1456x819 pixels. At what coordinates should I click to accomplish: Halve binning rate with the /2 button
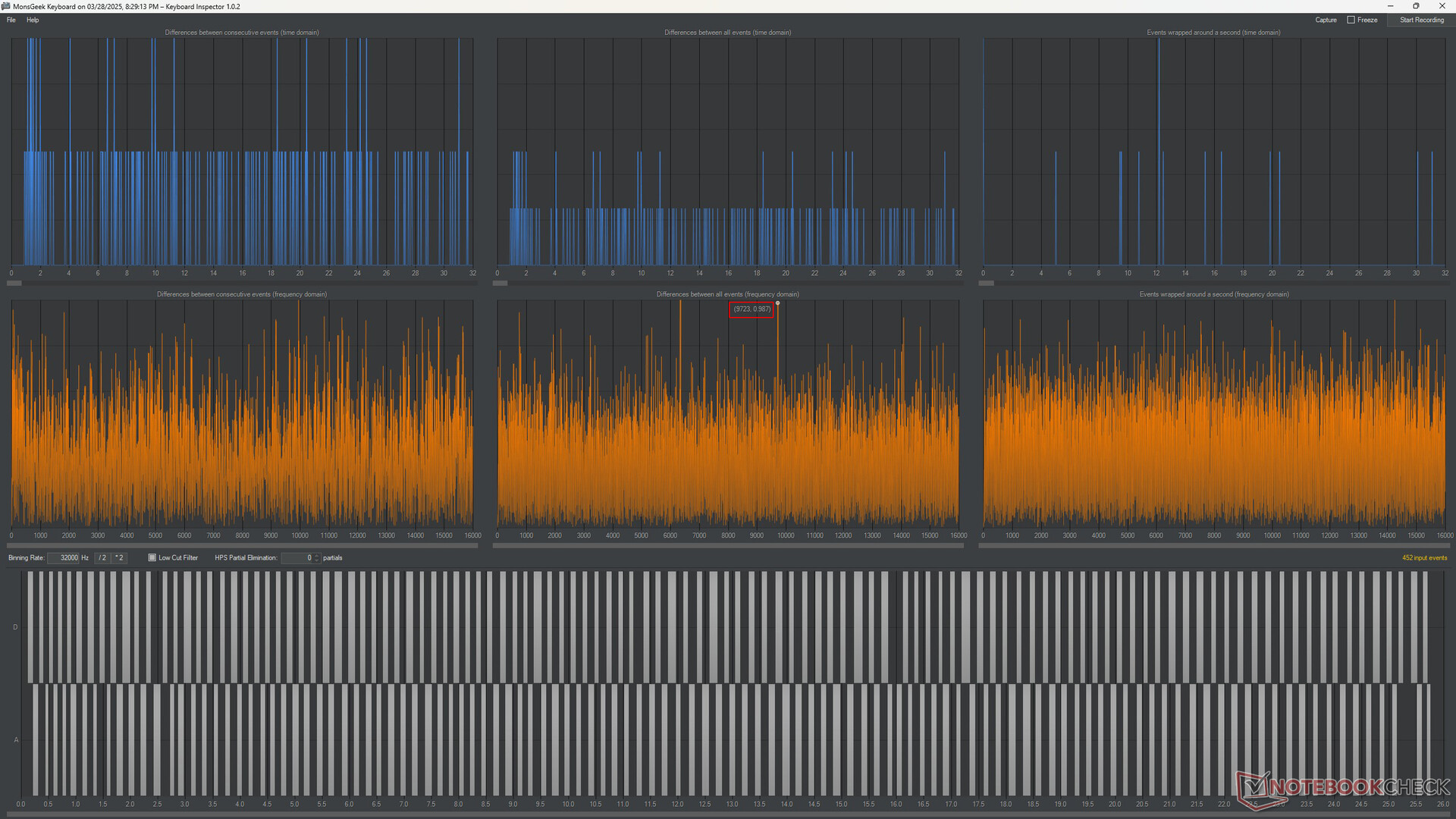click(102, 558)
